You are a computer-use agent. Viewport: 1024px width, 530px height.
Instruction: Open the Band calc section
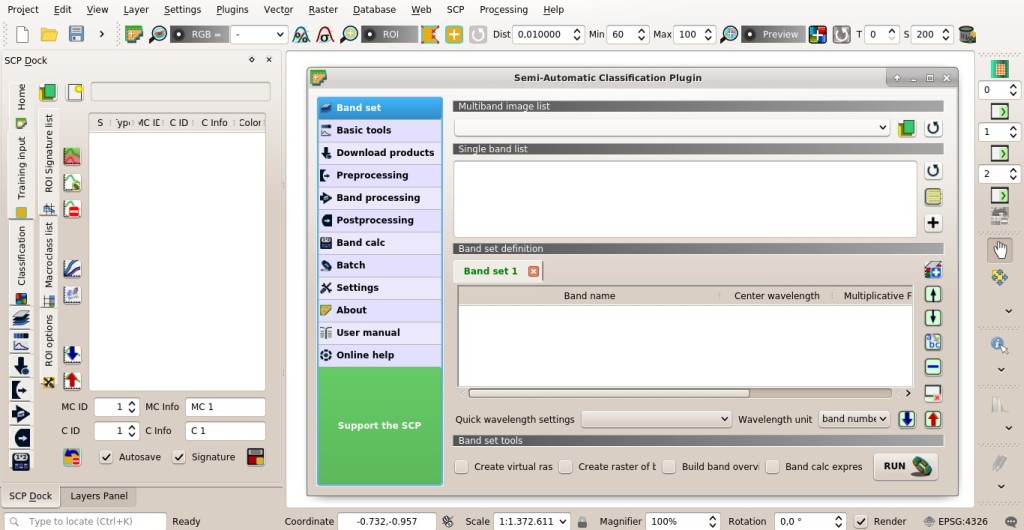coord(379,243)
